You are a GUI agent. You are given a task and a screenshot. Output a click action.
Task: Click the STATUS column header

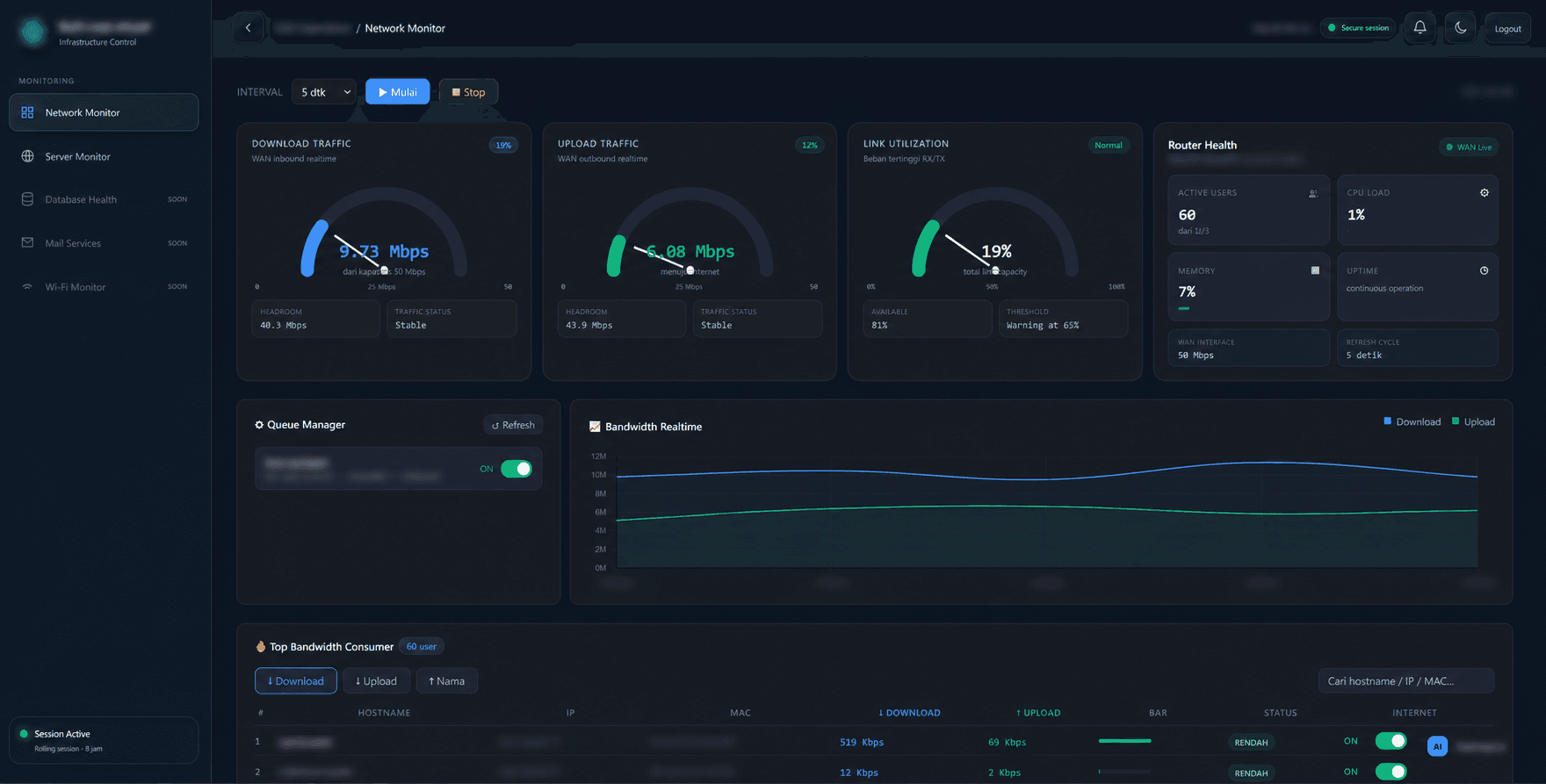[x=1280, y=713]
